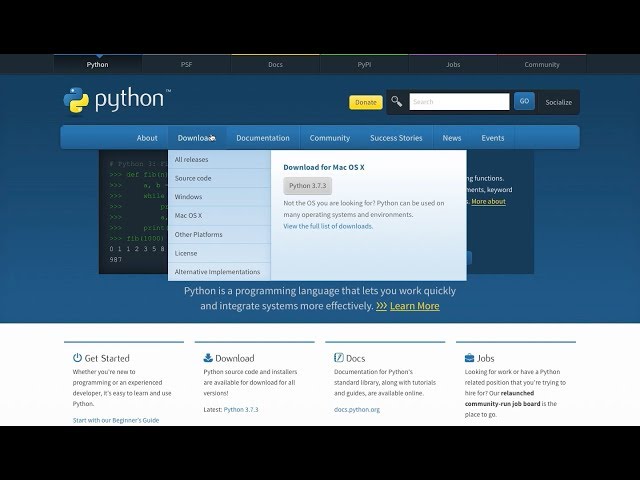Choose Windows in Downloads menu

(219, 197)
